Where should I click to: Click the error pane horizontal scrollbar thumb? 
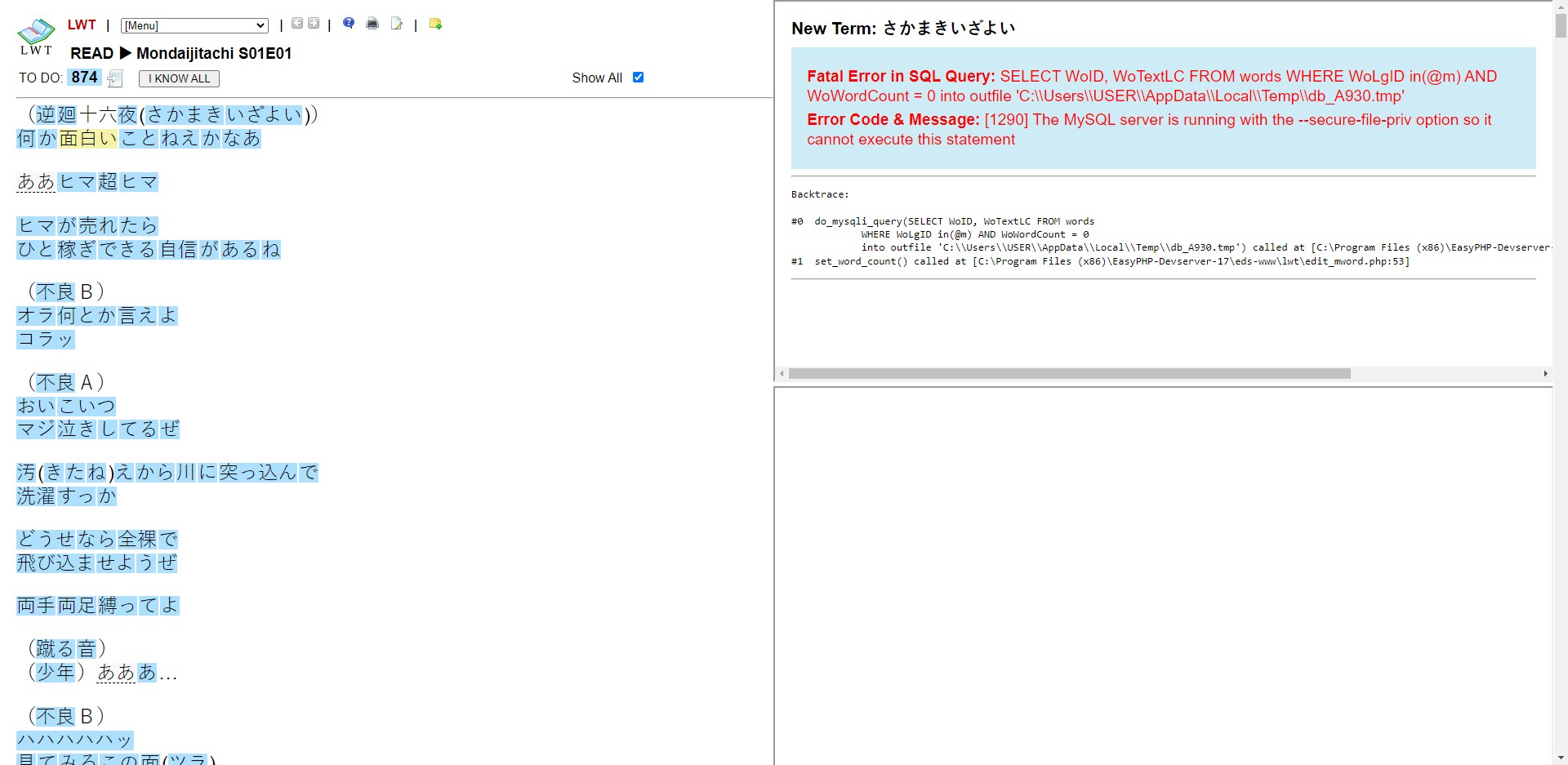[1069, 374]
